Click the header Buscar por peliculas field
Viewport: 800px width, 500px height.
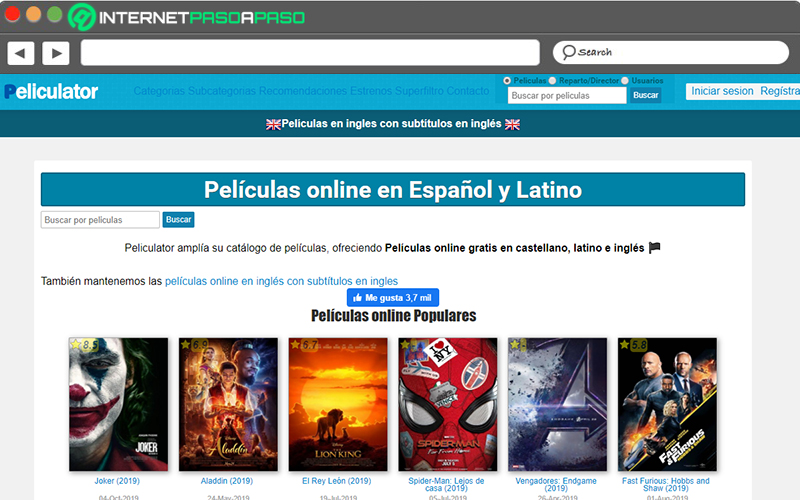[x=567, y=95]
